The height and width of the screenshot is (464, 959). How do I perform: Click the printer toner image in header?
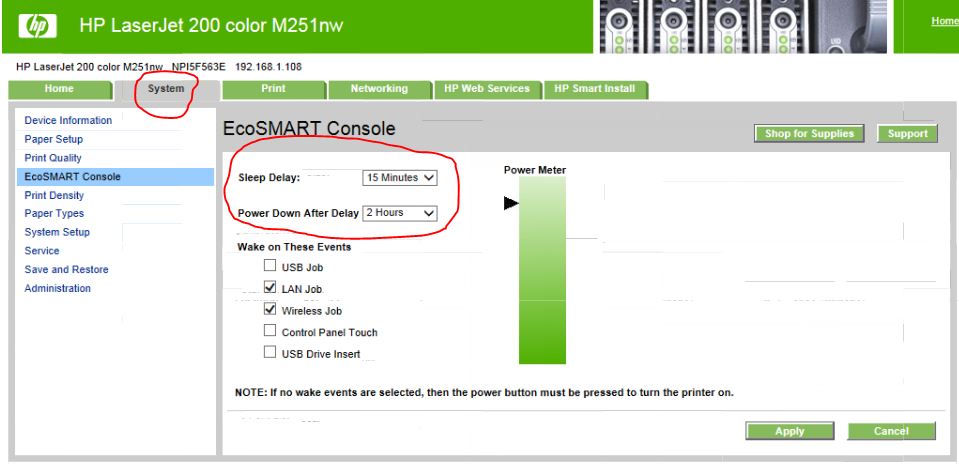tap(743, 26)
